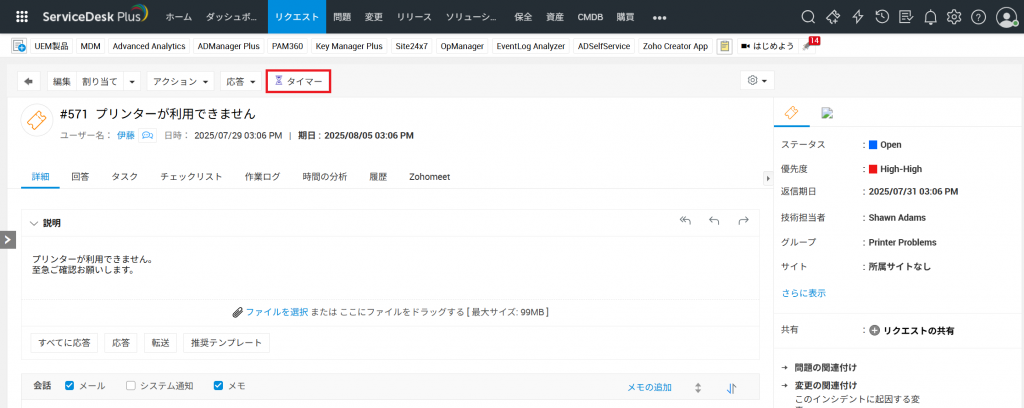Switch to the 作業ログ tab
1024x408 pixels.
pos(262,177)
